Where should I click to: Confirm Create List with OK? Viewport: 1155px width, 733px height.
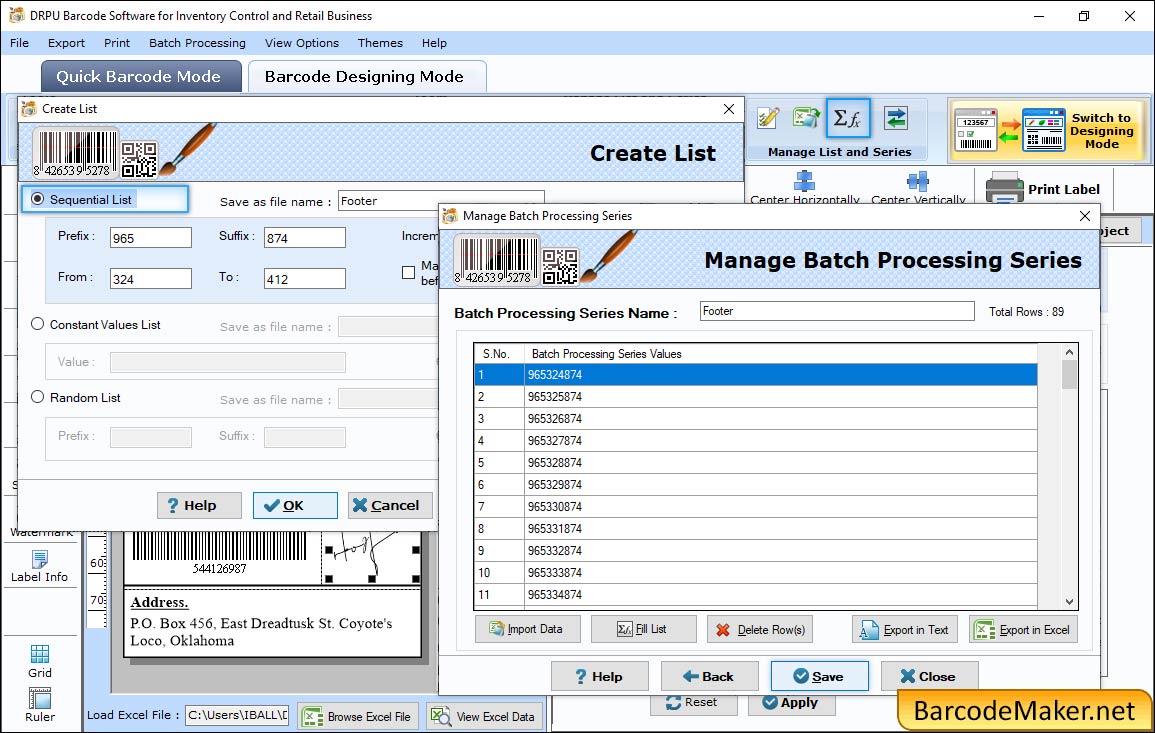295,505
